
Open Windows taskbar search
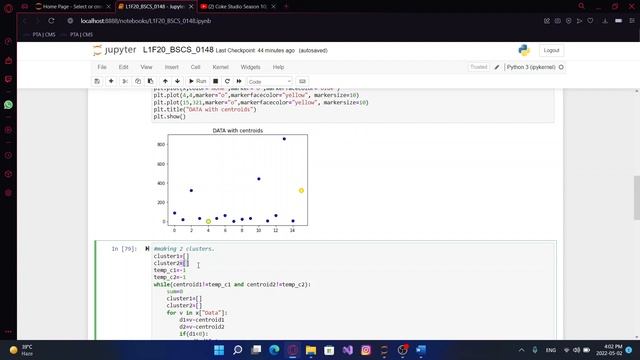pyautogui.click(x=238, y=350)
